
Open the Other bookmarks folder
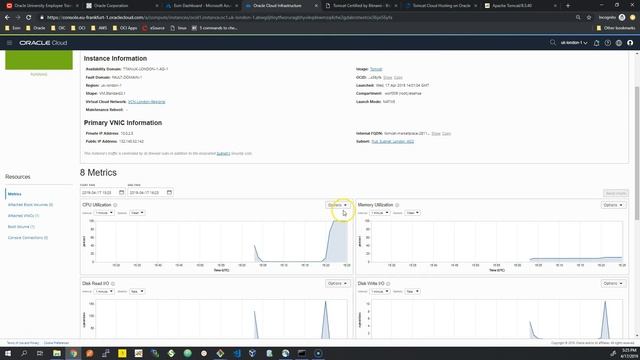click(x=616, y=28)
